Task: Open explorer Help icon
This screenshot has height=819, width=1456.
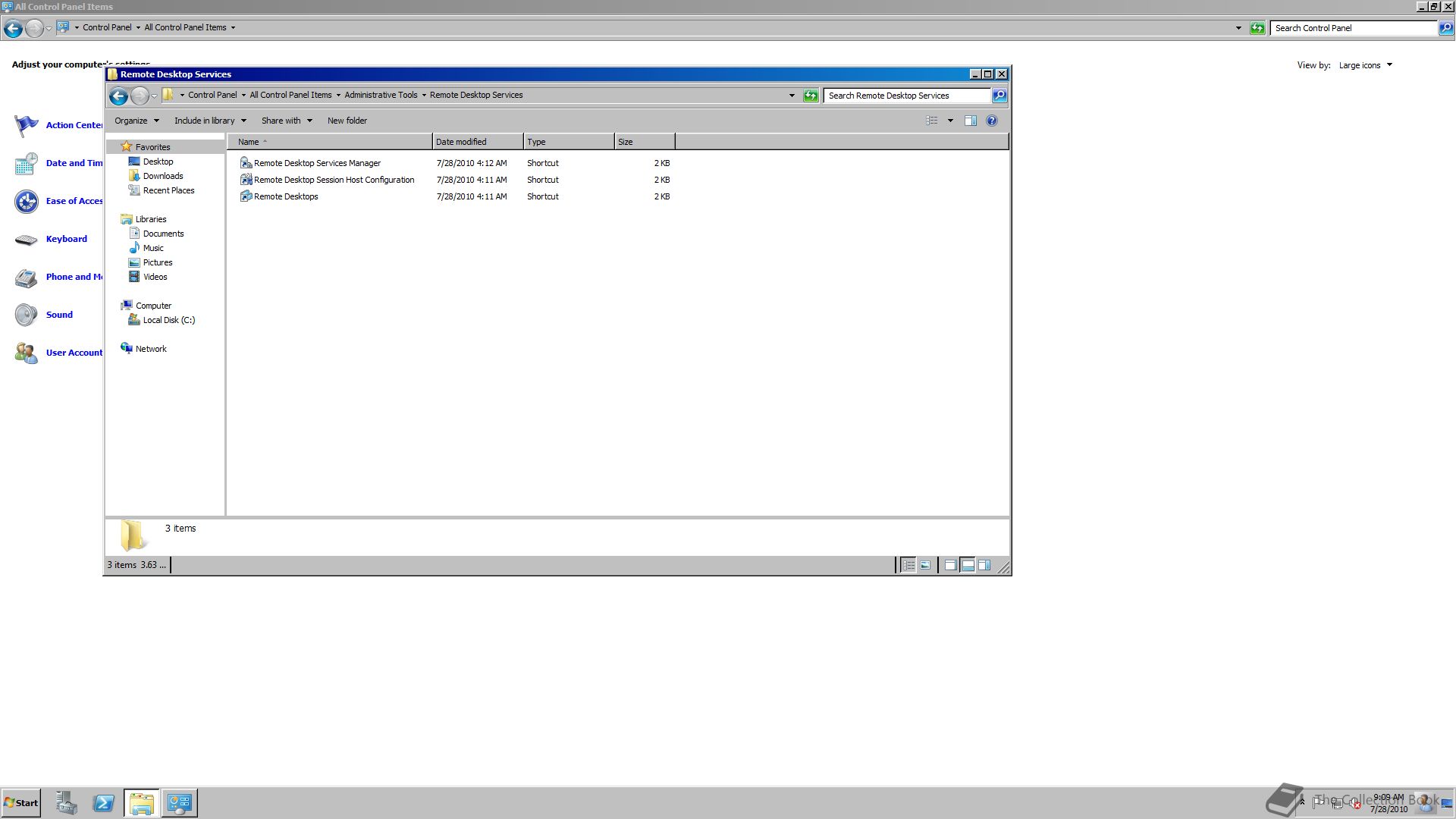Action: point(992,121)
